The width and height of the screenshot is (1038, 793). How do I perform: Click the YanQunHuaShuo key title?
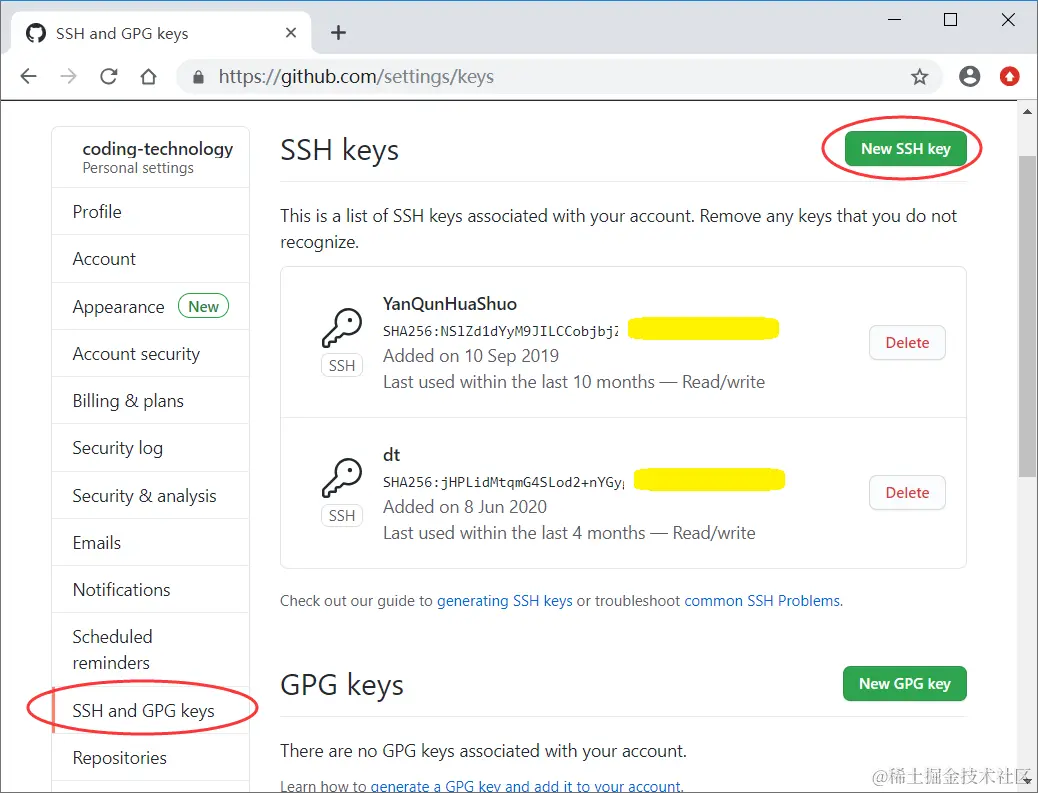click(x=449, y=304)
